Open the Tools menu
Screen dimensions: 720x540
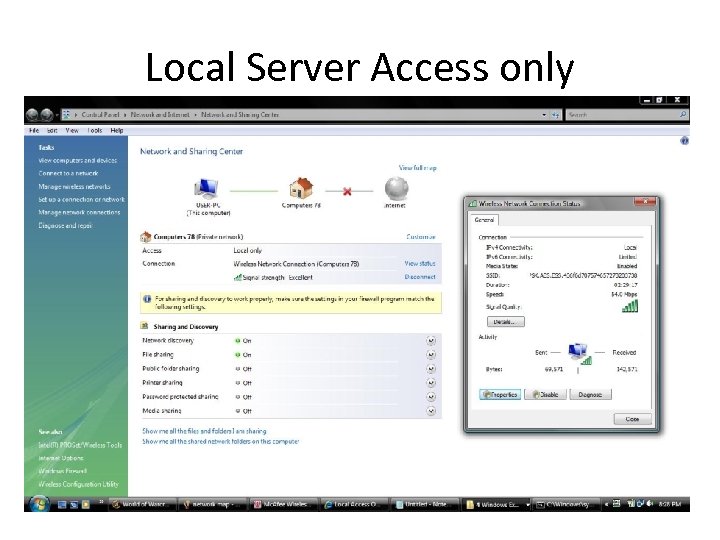95,130
